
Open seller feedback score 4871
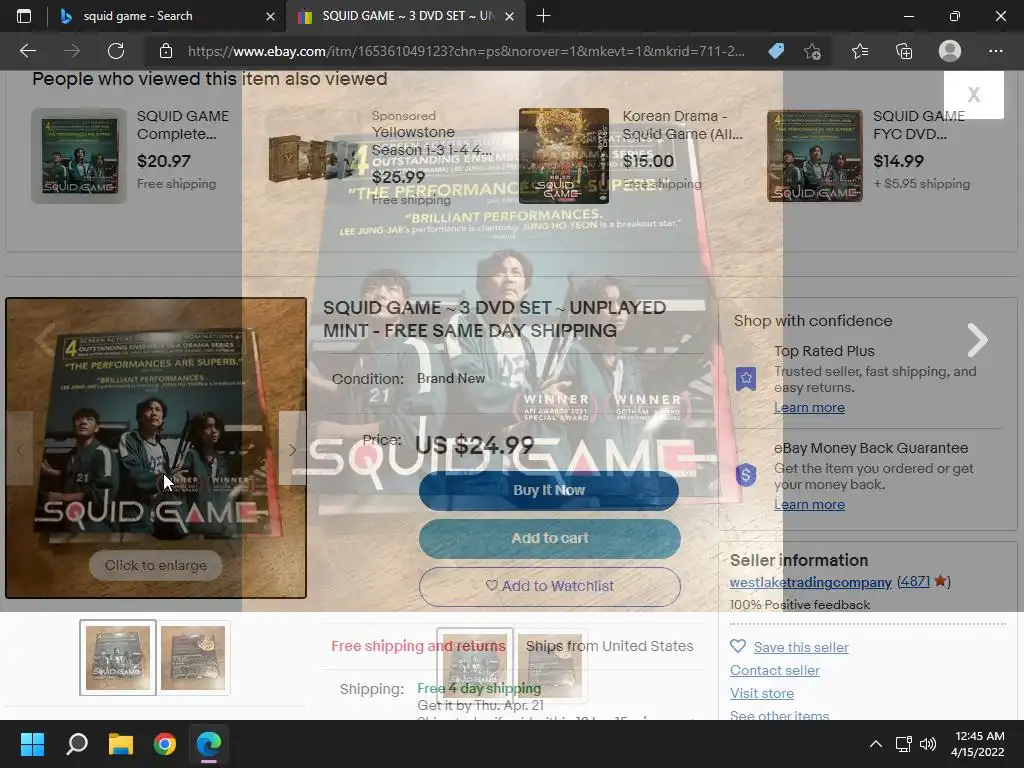[x=914, y=581]
